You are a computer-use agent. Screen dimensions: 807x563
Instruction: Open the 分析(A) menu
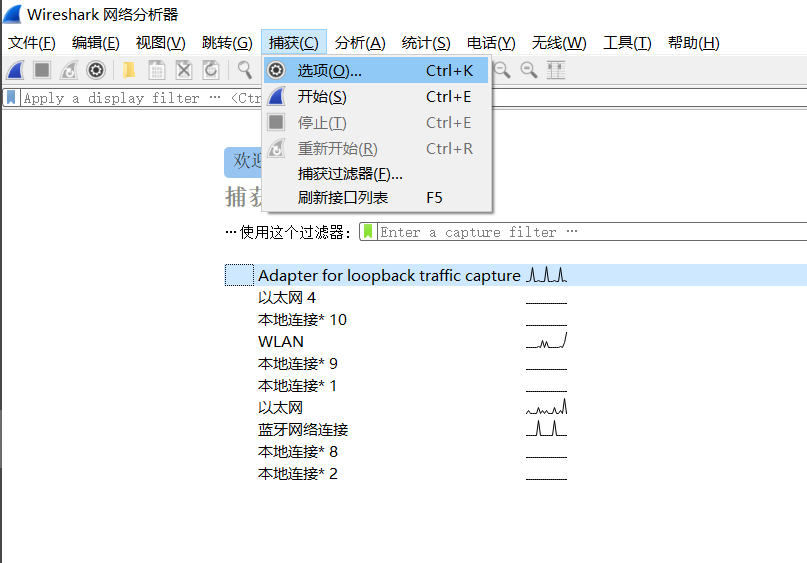360,43
